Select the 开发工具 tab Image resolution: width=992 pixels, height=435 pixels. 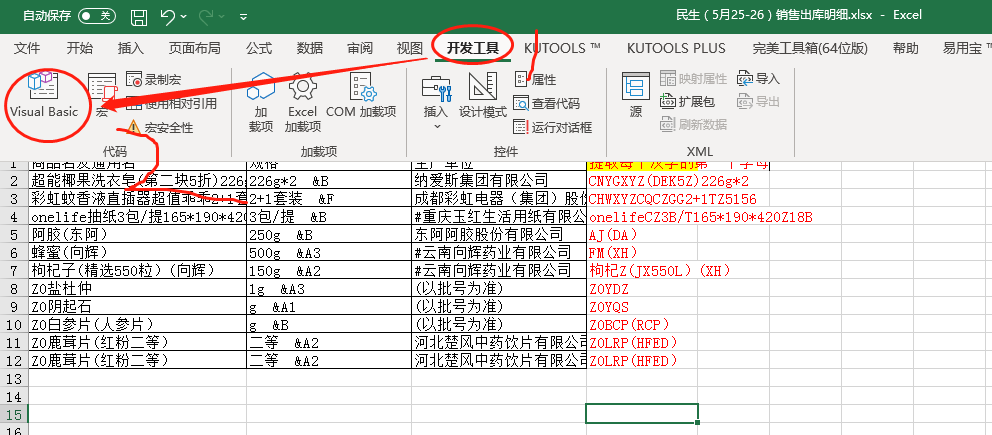(473, 48)
